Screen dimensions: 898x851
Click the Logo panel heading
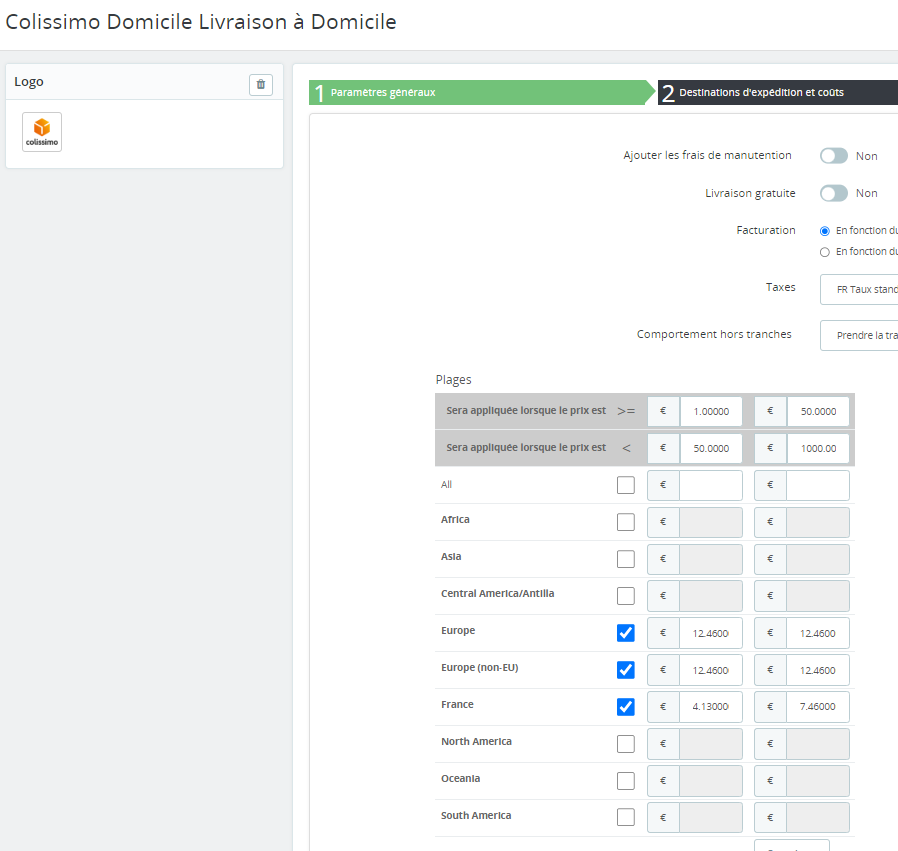(x=29, y=82)
